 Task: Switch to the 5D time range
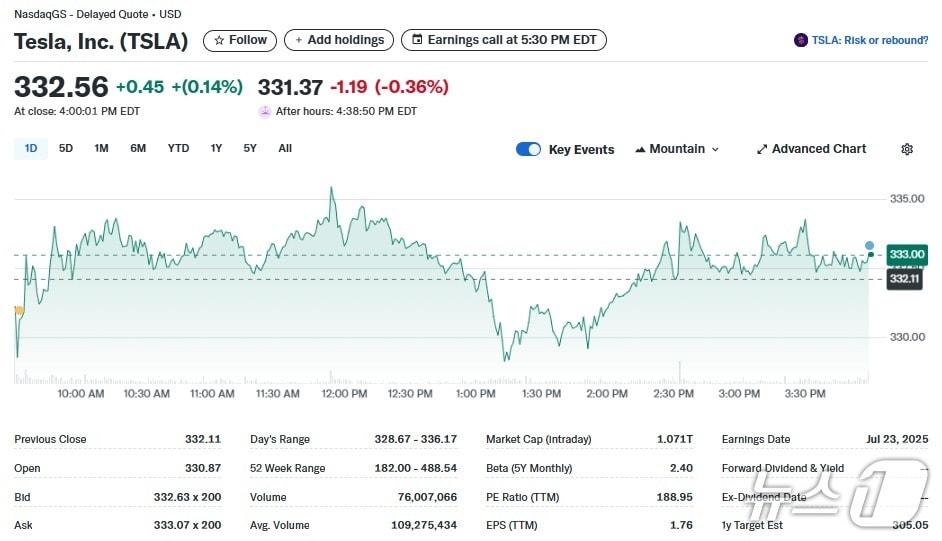click(66, 148)
